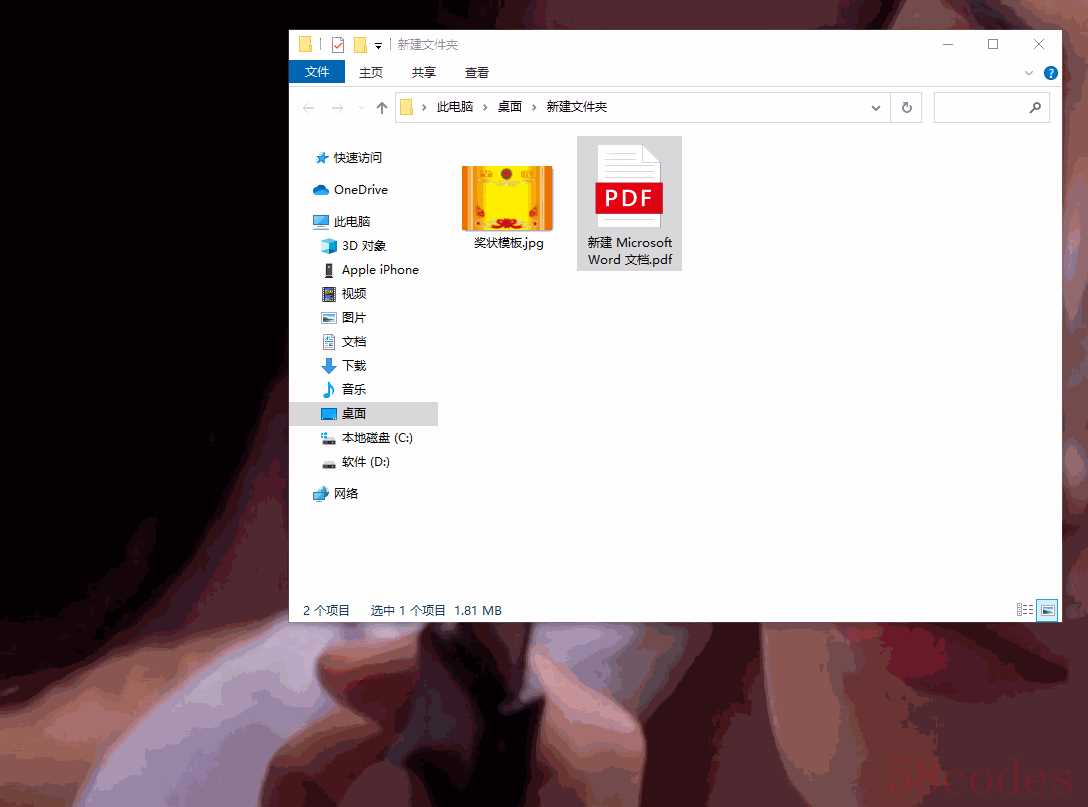Open address bar history dropdown
1088x807 pixels.
point(876,108)
